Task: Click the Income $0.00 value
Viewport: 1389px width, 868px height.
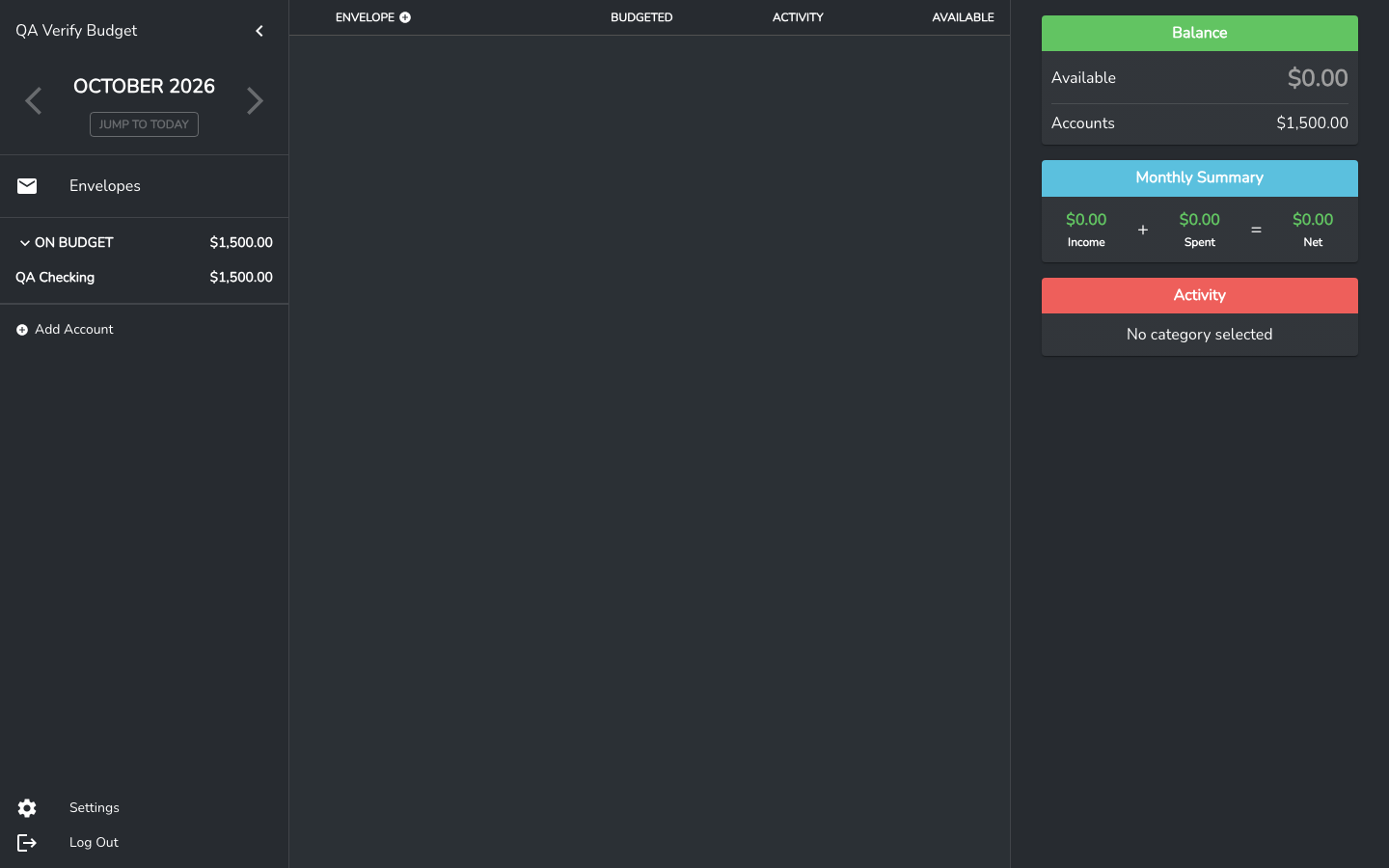Action: tap(1086, 220)
